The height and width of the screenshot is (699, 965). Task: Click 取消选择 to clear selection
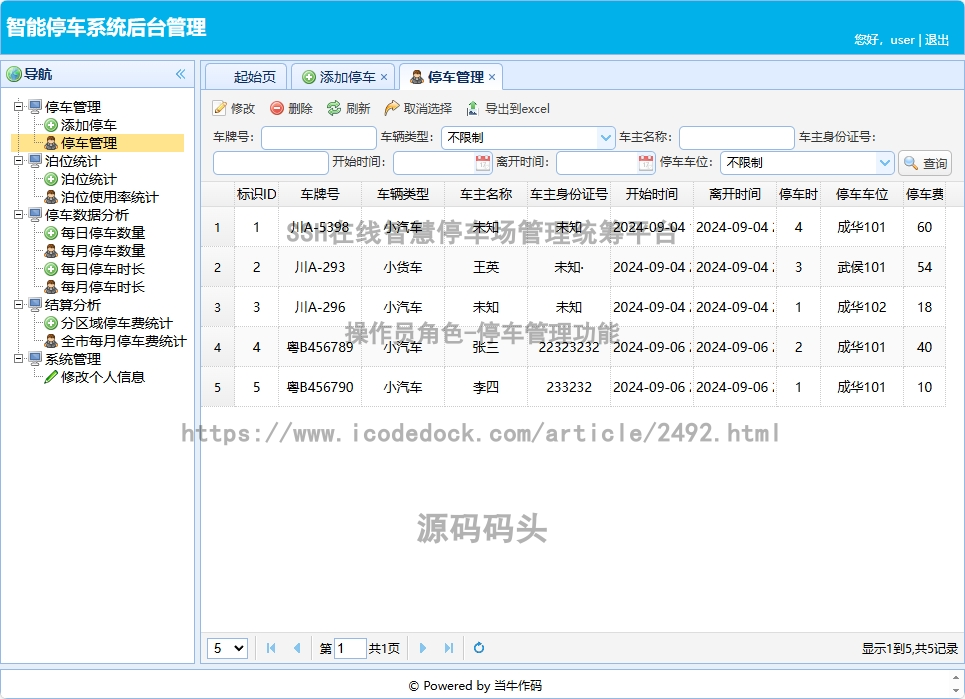(x=418, y=108)
